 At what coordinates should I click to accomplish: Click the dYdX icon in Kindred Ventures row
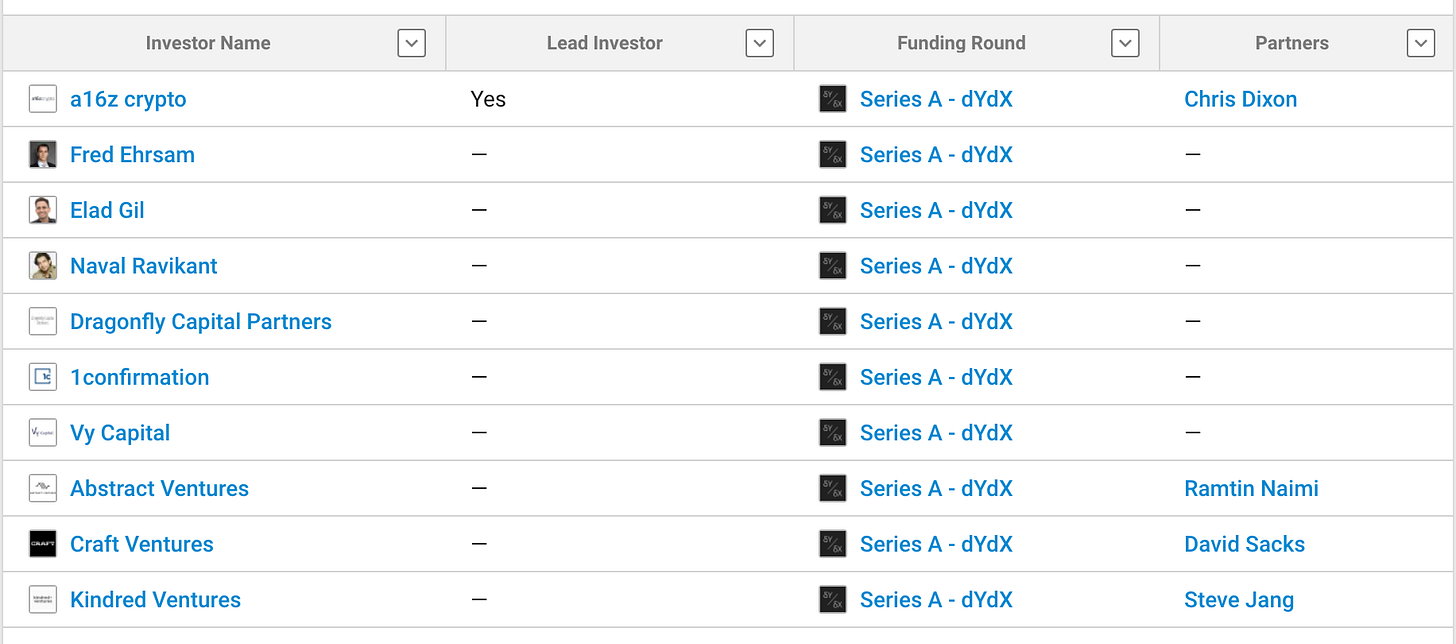pos(833,600)
